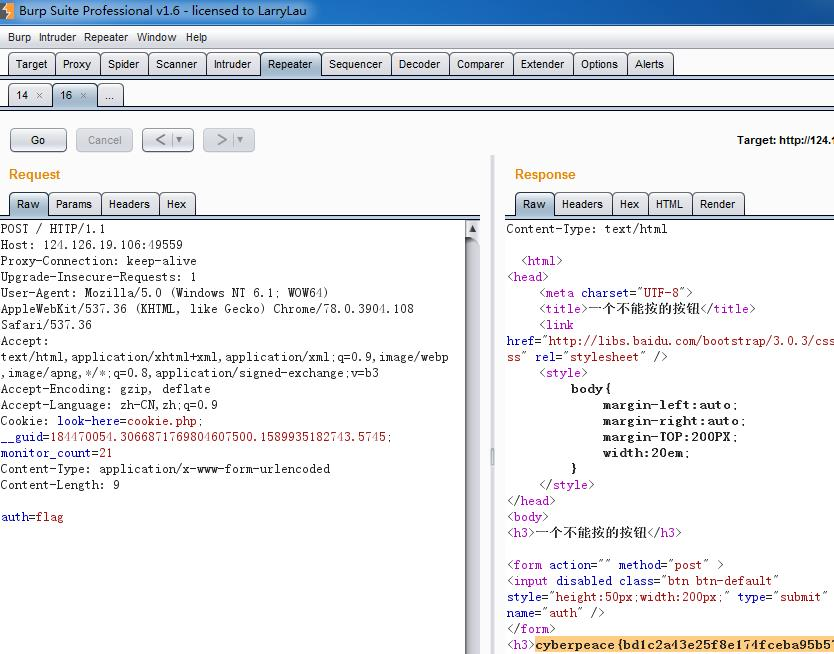Click the highlighted cyberpeace flag text
Image resolution: width=834 pixels, height=654 pixels.
click(x=684, y=645)
